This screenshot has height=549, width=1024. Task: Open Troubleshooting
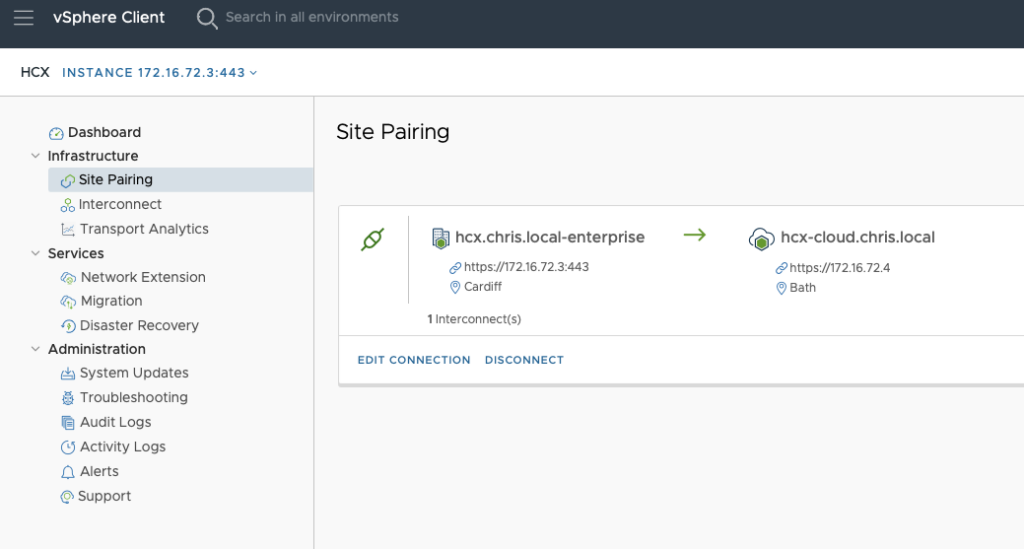[133, 398]
